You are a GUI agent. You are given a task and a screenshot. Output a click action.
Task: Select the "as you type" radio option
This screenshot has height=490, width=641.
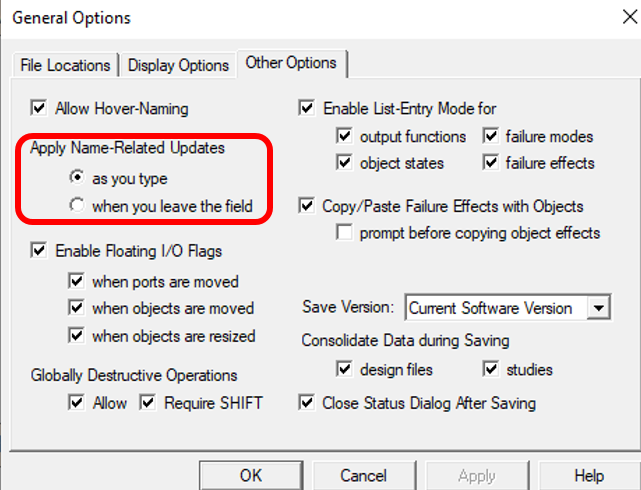pyautogui.click(x=77, y=177)
